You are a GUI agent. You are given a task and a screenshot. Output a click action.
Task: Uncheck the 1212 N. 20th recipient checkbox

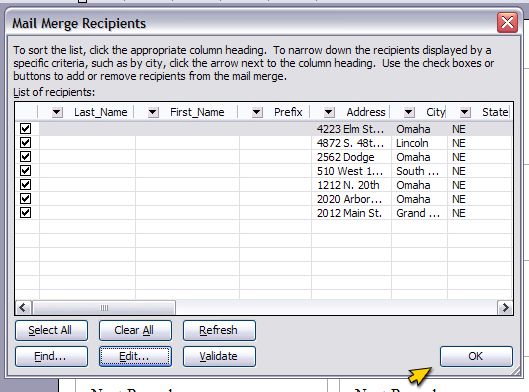(25, 185)
